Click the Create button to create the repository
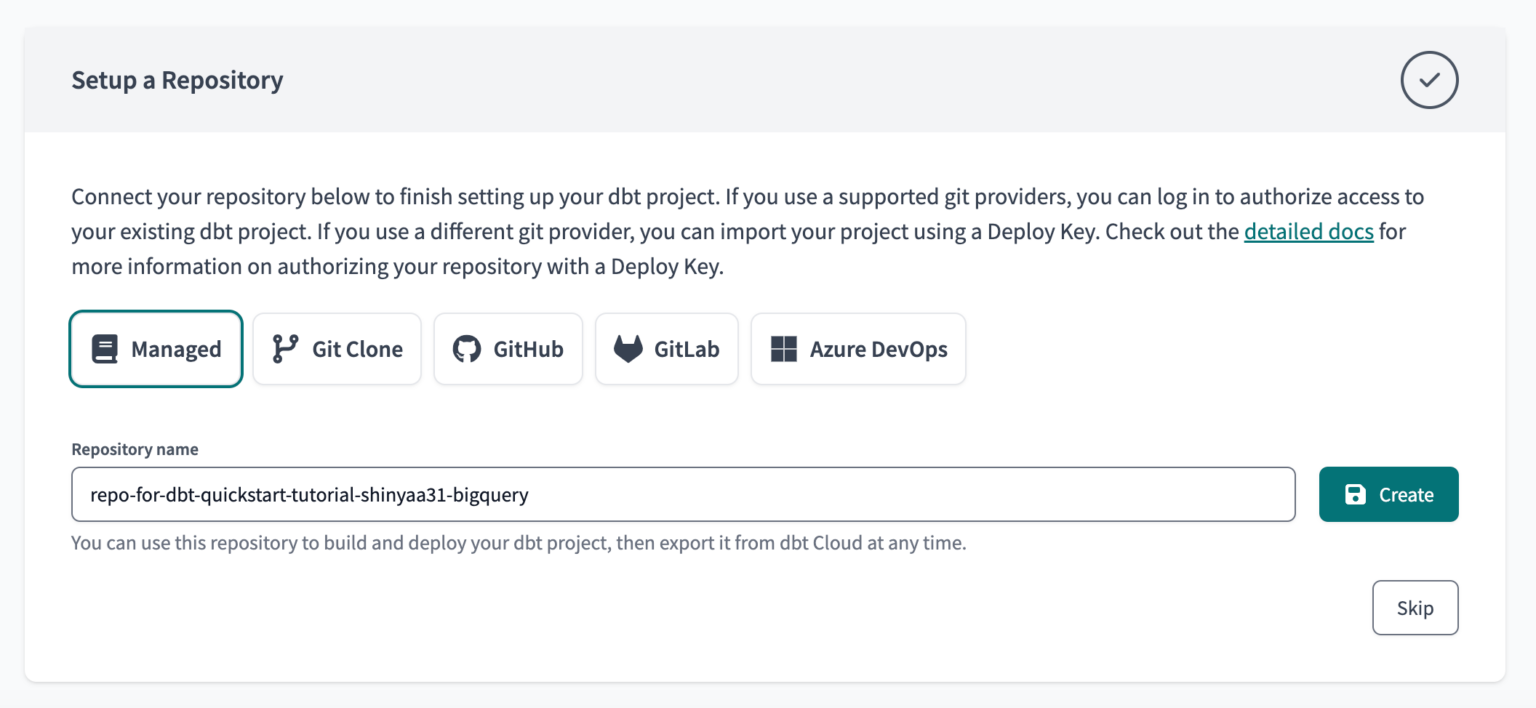The width and height of the screenshot is (1536, 708). [x=1388, y=493]
